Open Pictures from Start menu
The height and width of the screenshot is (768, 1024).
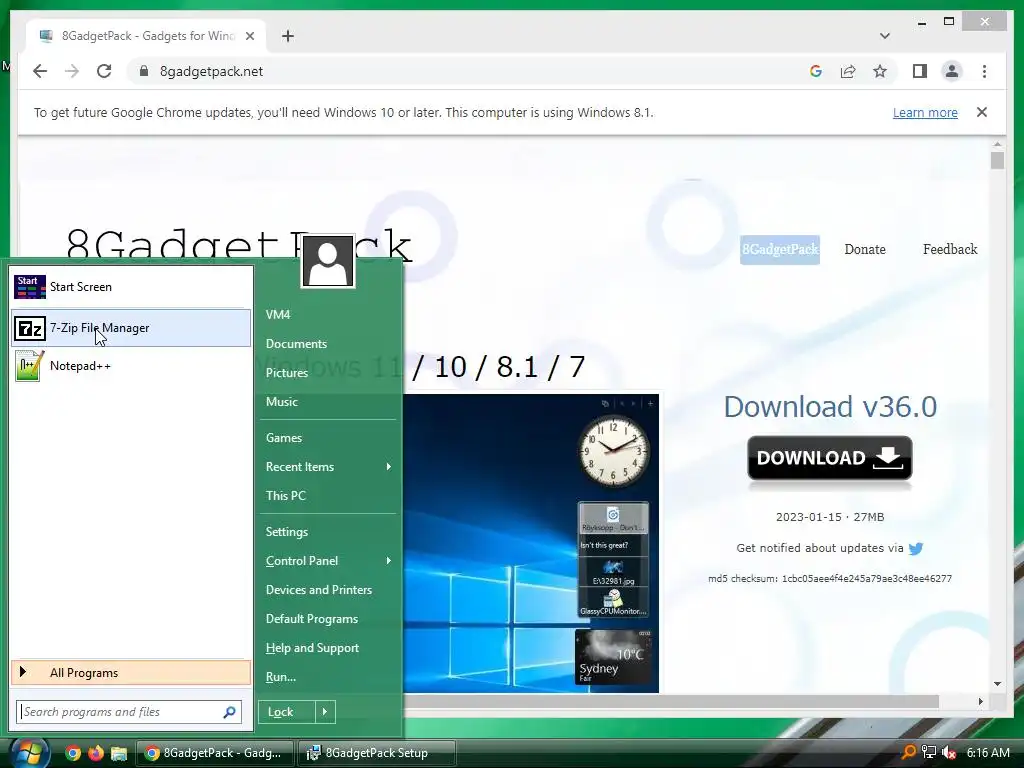point(287,373)
